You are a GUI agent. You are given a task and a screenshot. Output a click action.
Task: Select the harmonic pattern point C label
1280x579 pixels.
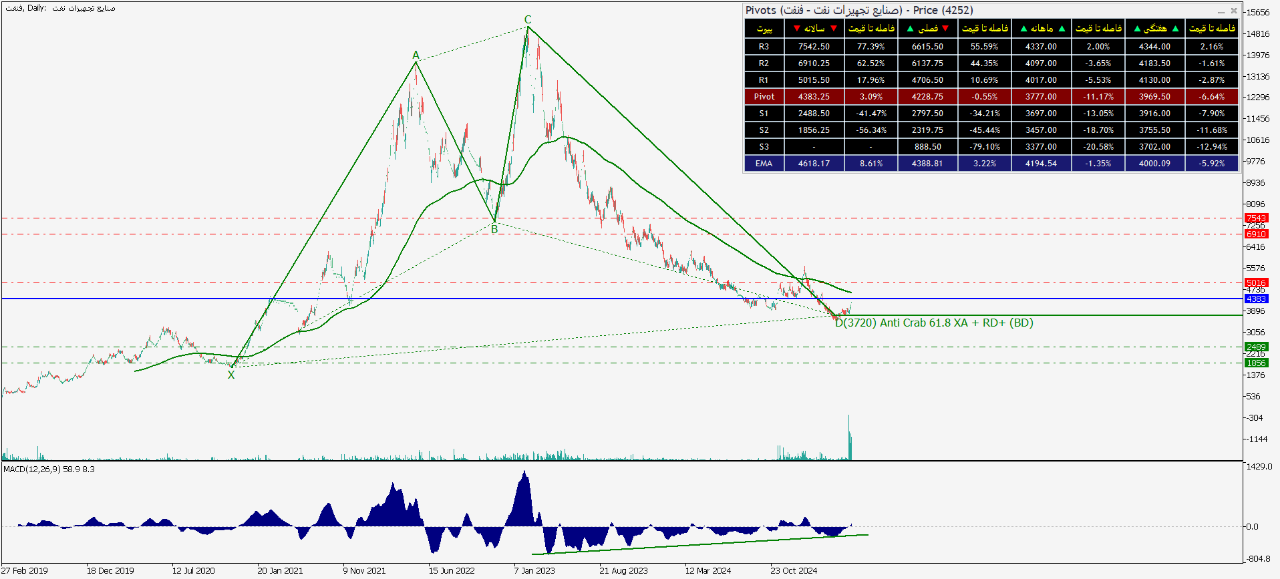pyautogui.click(x=527, y=20)
